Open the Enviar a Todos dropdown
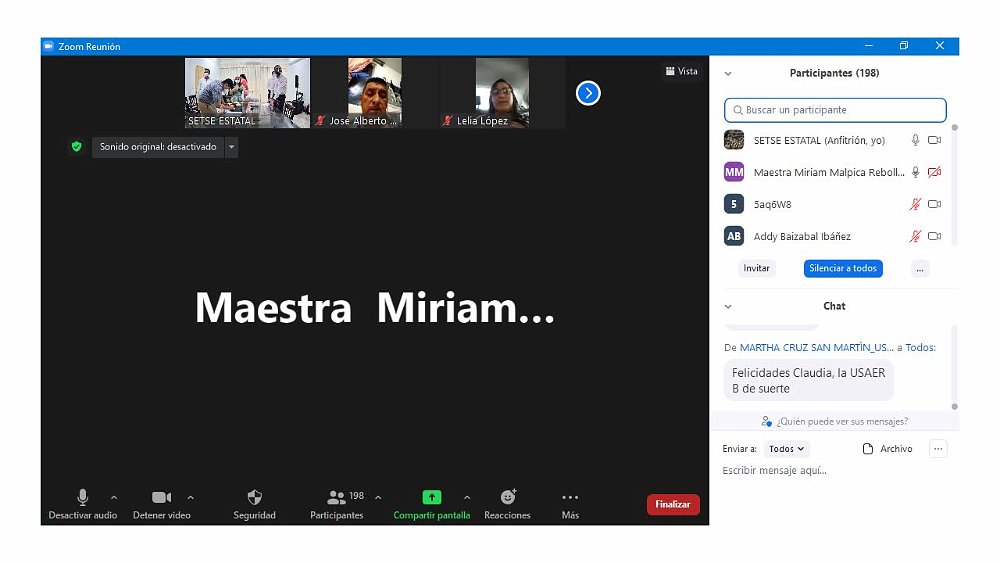Screen dimensions: 1000x563 pyautogui.click(x=787, y=449)
